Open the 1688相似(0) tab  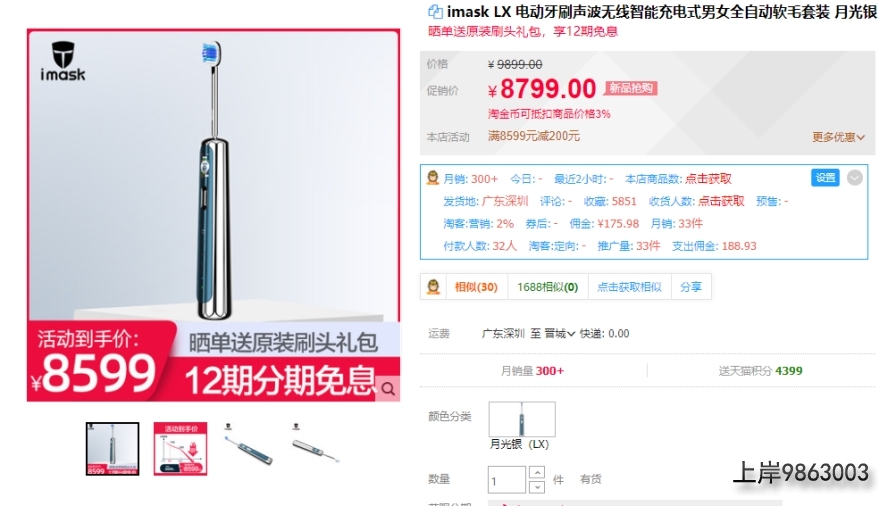(x=548, y=287)
